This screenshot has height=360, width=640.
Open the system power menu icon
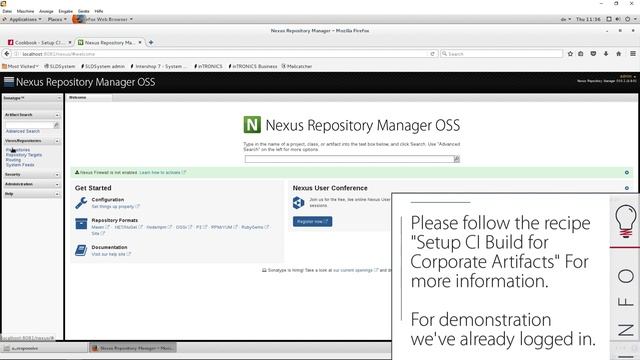[629, 19]
